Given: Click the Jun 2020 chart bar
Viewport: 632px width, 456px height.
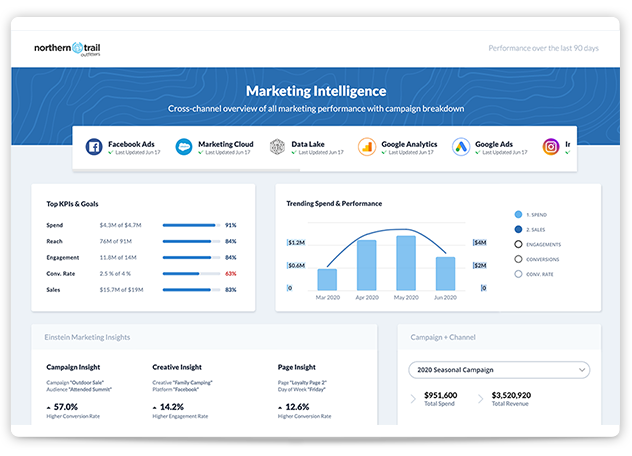Looking at the screenshot, I should point(445,274).
